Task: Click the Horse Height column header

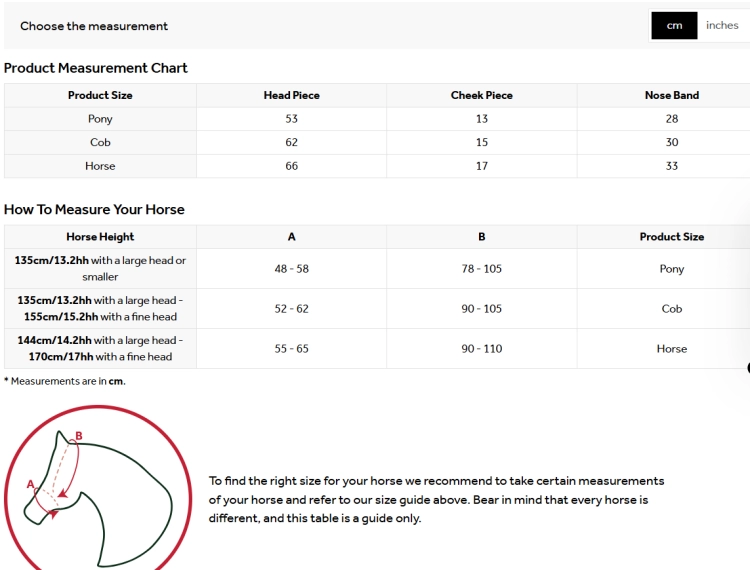Action: [x=100, y=237]
